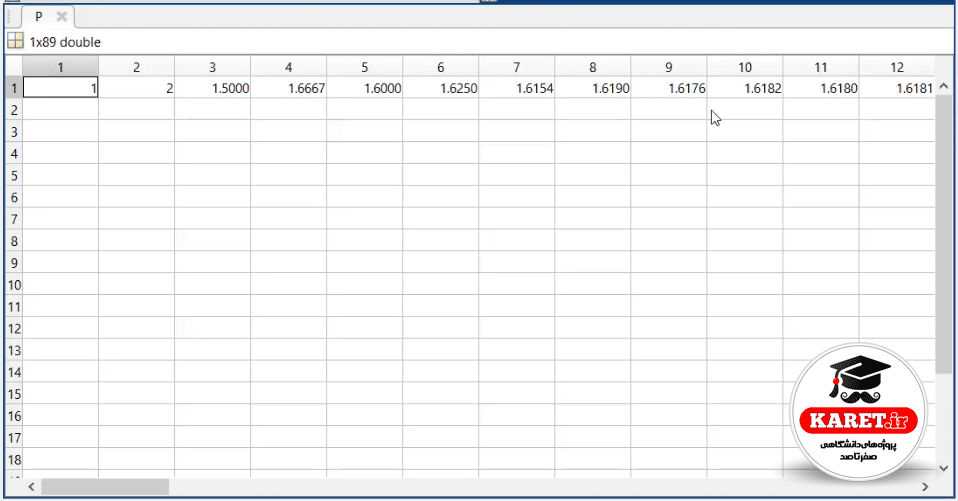Click the variable grid icon beside 1x89 double

tap(15, 42)
